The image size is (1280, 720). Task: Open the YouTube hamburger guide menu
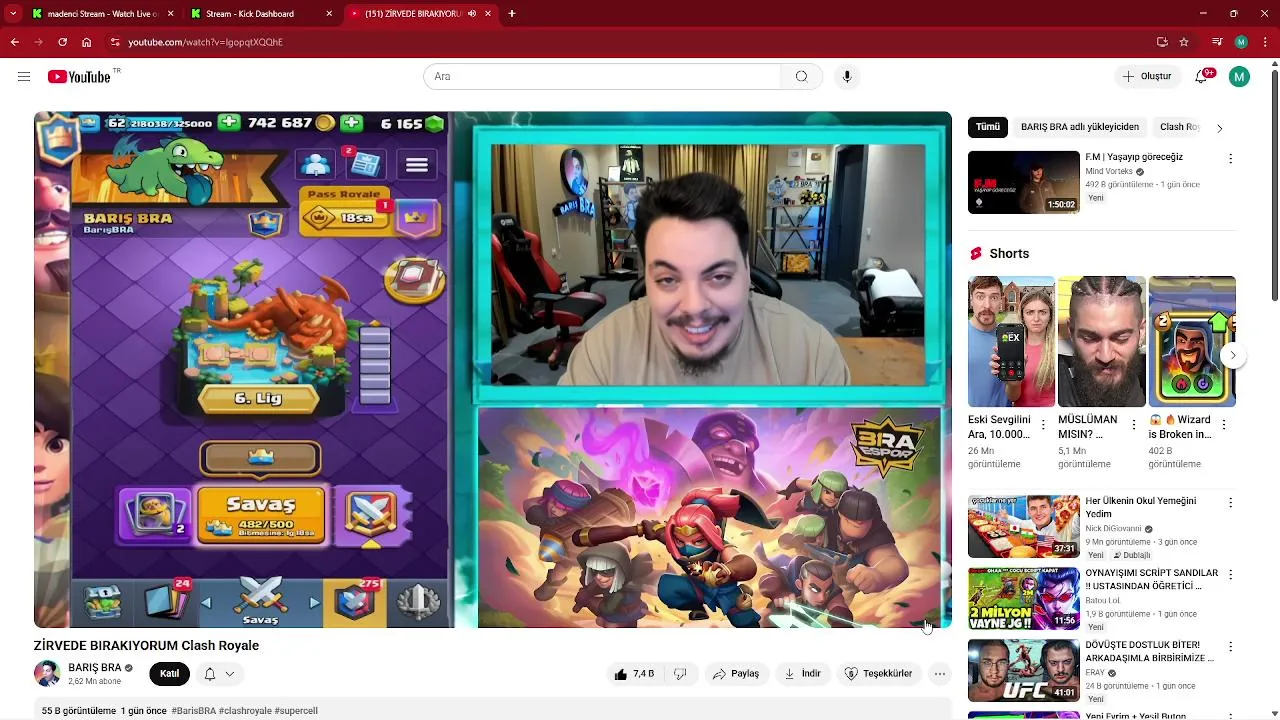point(24,77)
